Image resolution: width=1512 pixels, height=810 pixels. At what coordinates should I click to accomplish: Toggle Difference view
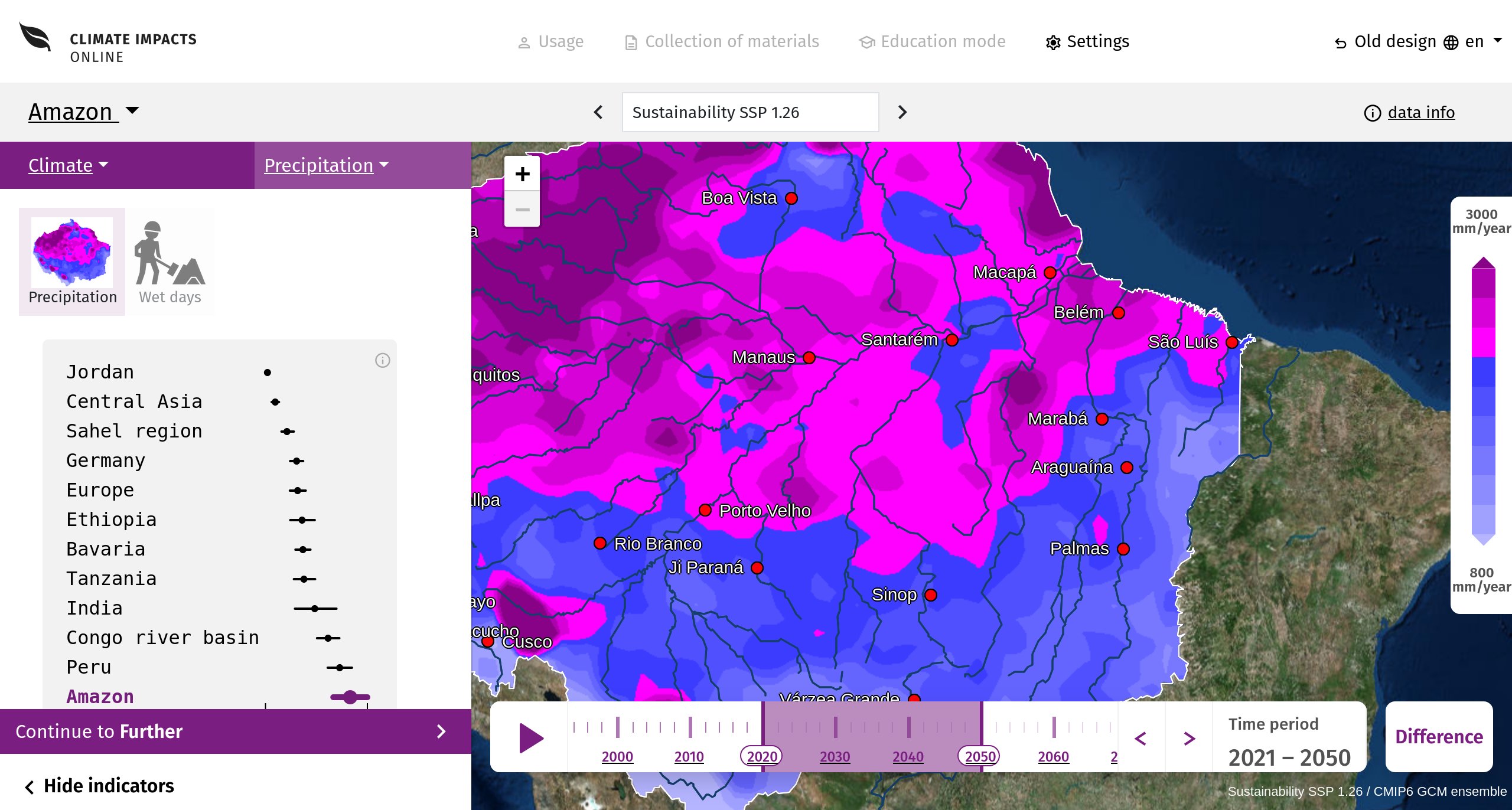pyautogui.click(x=1439, y=737)
